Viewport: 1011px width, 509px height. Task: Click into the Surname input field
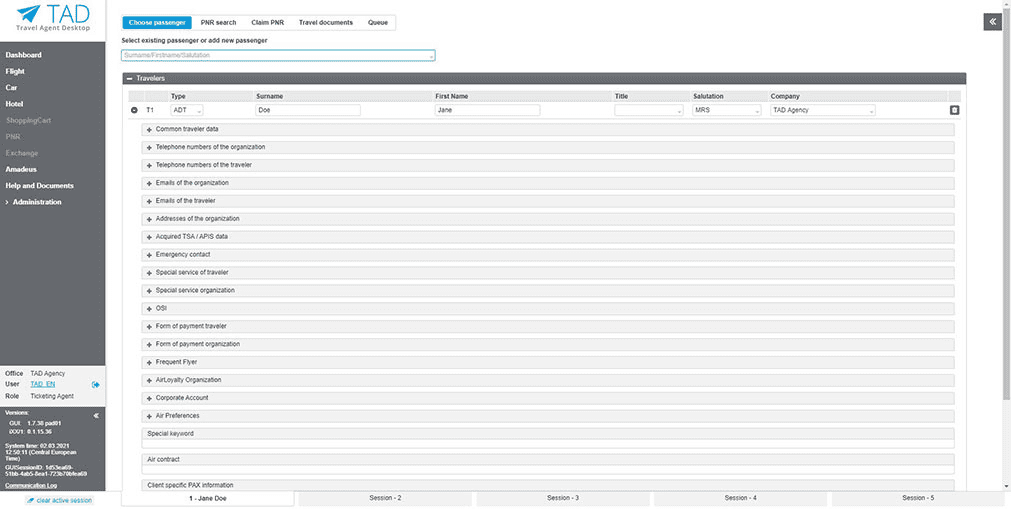(307, 110)
